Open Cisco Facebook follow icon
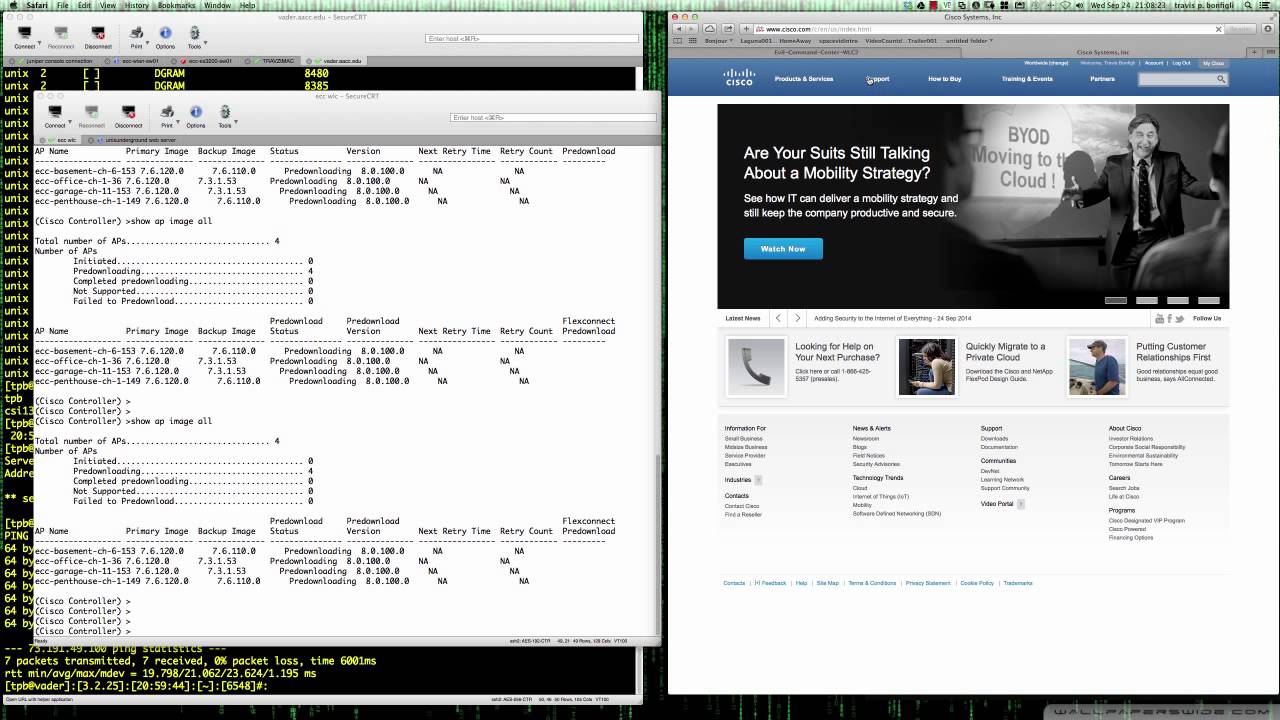The width and height of the screenshot is (1280, 720). (x=1170, y=319)
